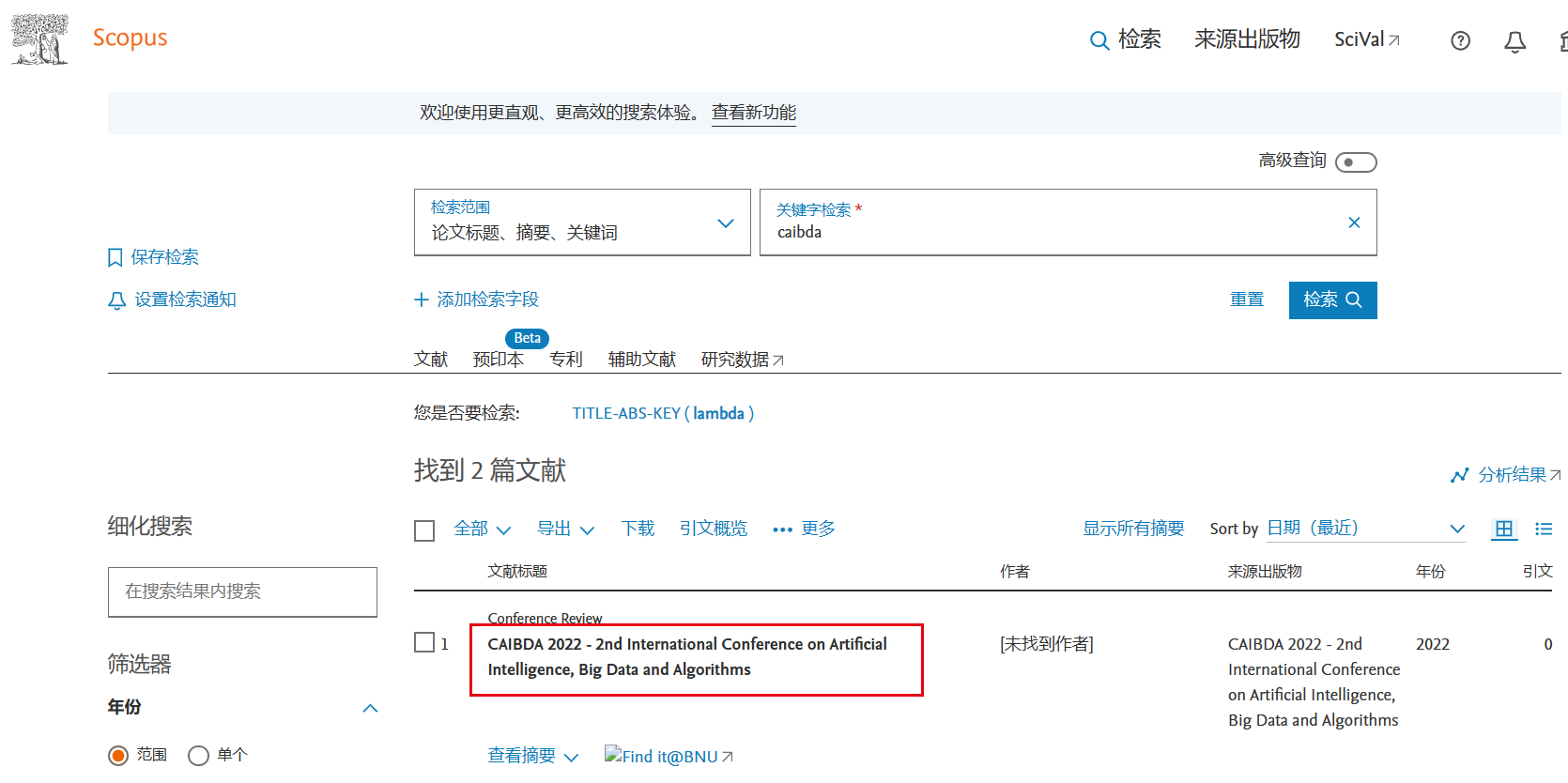
Task: Click 查看新功能 link in banner
Action: (753, 113)
